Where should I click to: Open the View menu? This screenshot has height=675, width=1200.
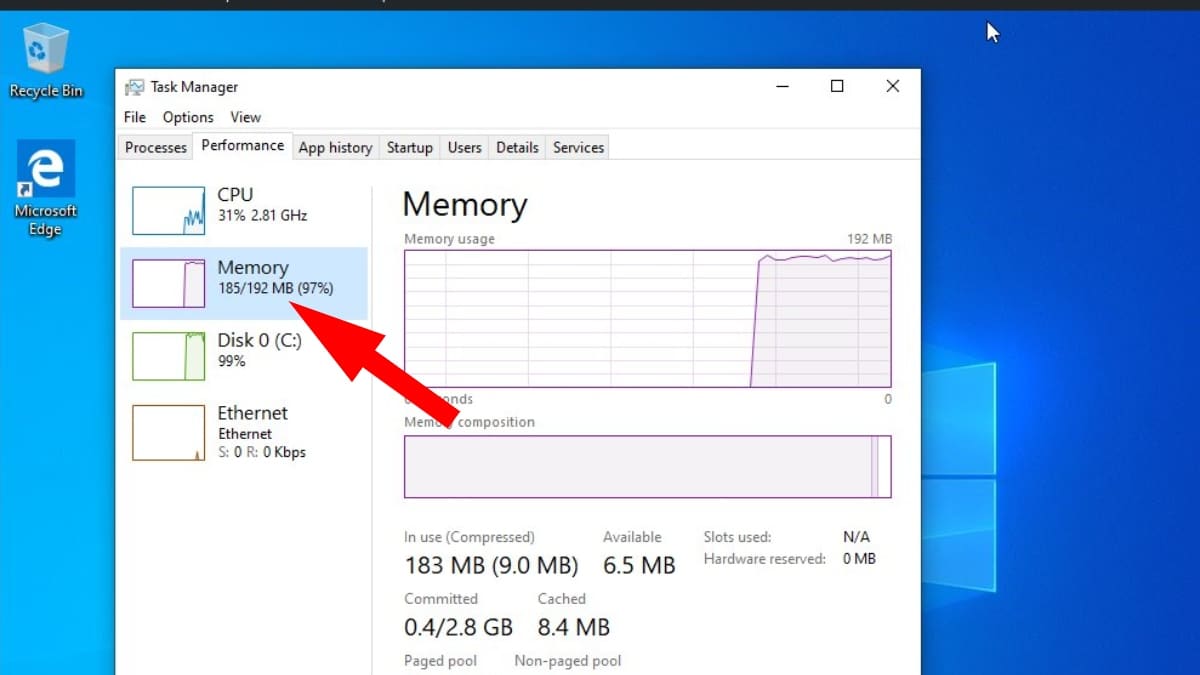[245, 117]
